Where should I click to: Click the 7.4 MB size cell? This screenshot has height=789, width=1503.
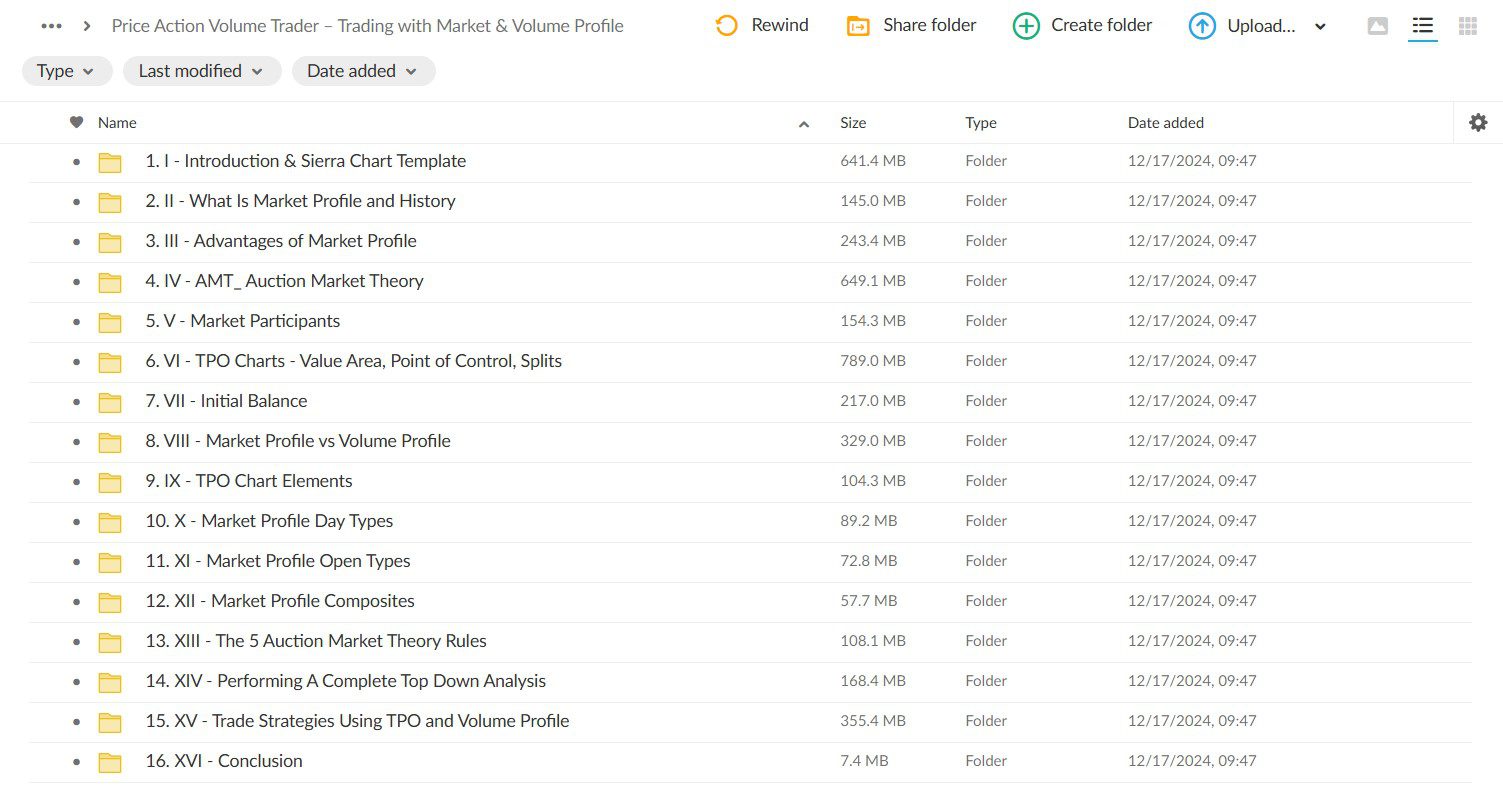(865, 761)
